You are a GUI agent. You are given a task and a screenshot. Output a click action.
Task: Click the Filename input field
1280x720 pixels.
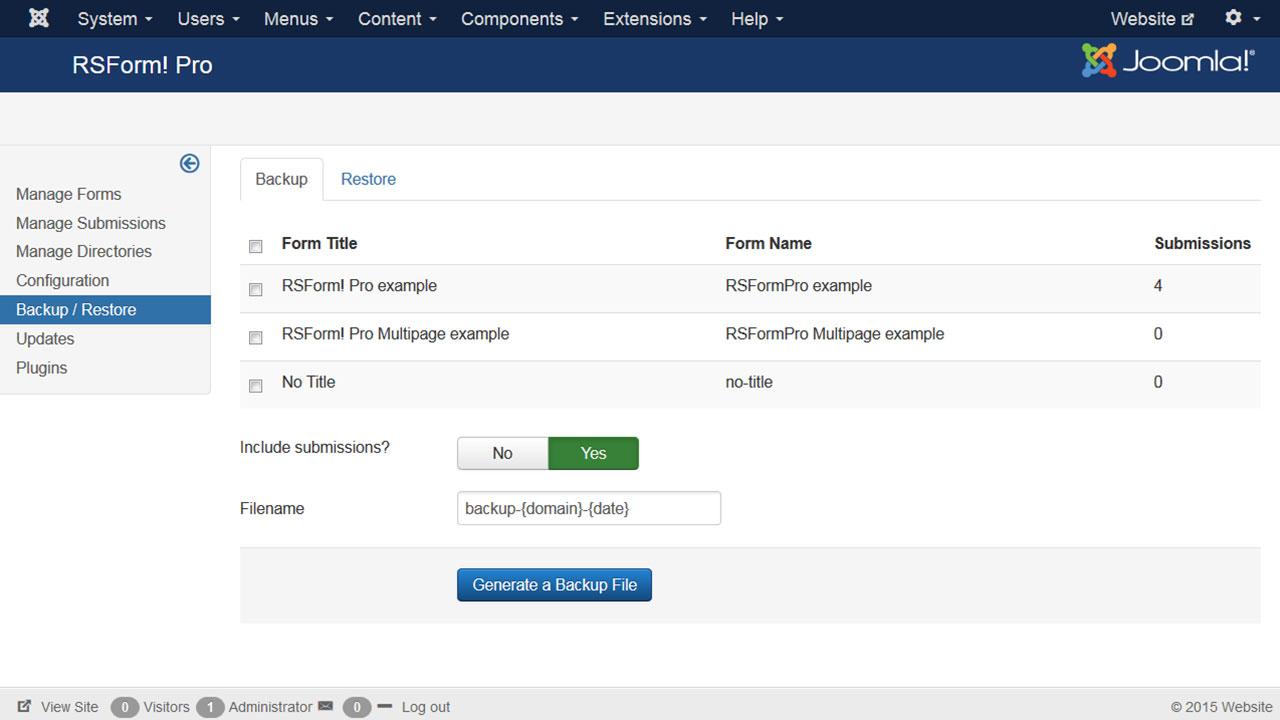(588, 508)
